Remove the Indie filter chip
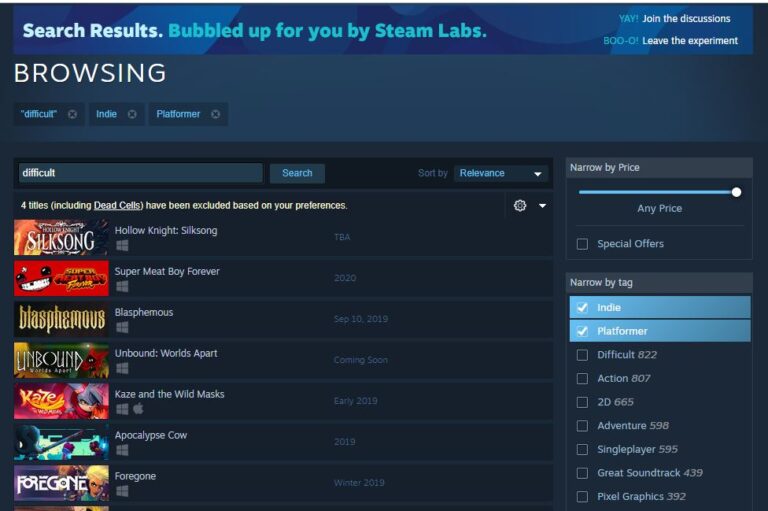Image resolution: width=768 pixels, height=511 pixels. (x=132, y=114)
